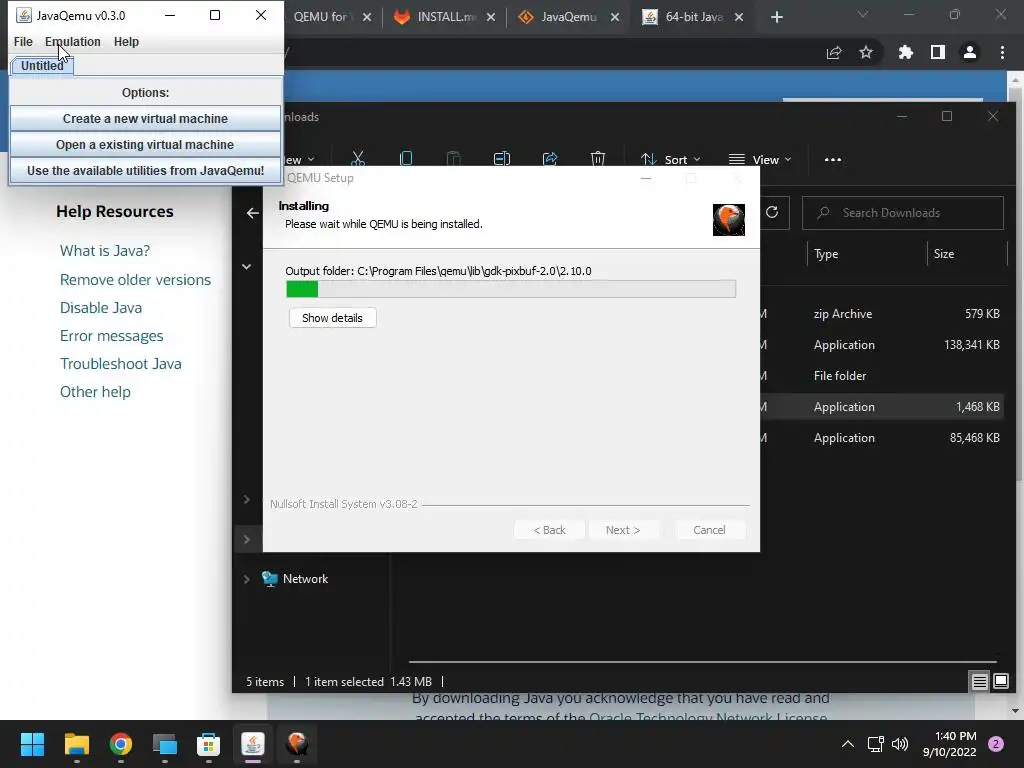Open the Chrome profile avatar icon
Image resolution: width=1024 pixels, height=768 pixels.
tap(970, 52)
